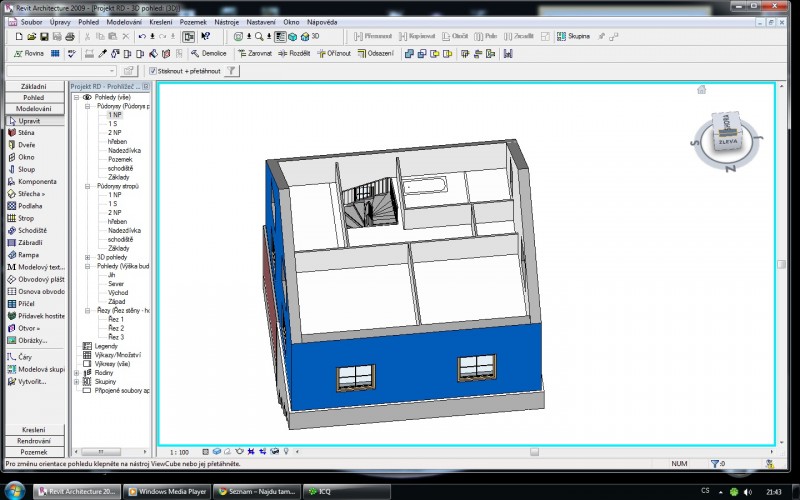Activate the Demolice tool
Viewport: 800px width, 500px height.
(209, 54)
